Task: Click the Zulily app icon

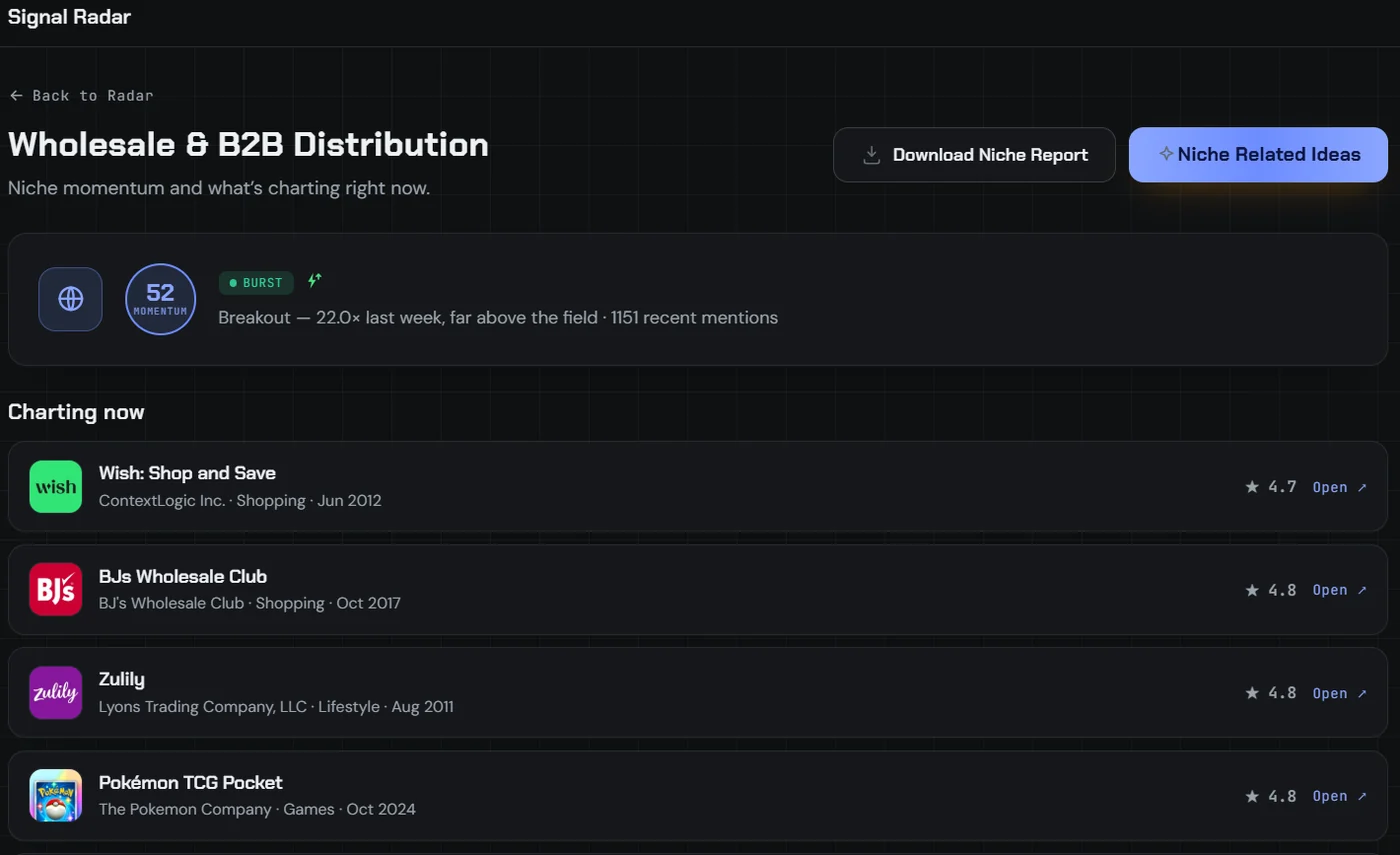Action: click(56, 693)
